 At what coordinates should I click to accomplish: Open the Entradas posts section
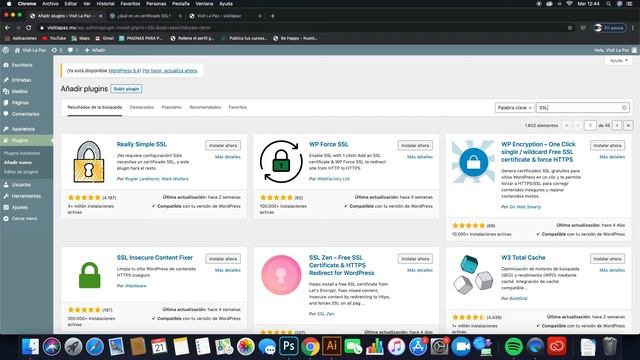tap(21, 80)
